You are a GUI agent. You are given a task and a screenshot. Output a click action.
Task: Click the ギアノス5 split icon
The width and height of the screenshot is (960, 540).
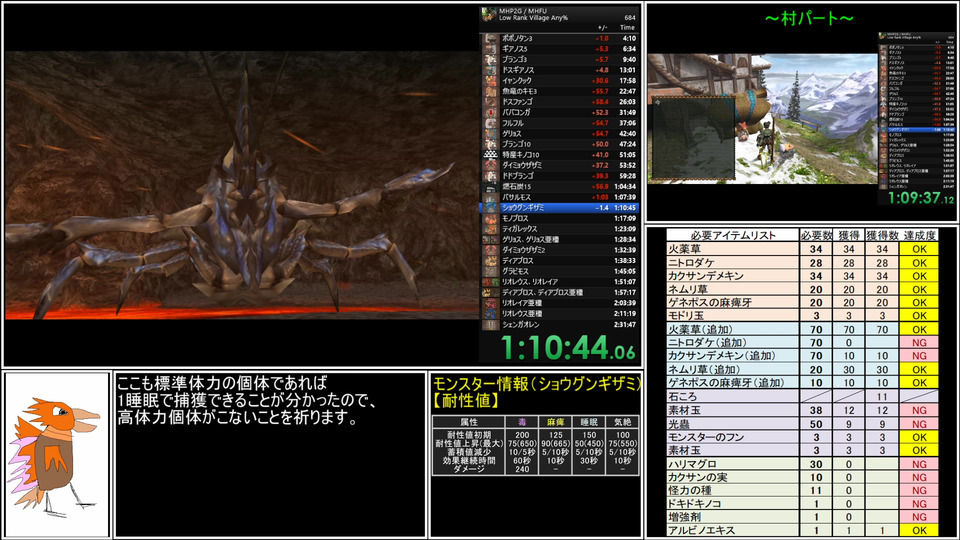click(x=491, y=49)
